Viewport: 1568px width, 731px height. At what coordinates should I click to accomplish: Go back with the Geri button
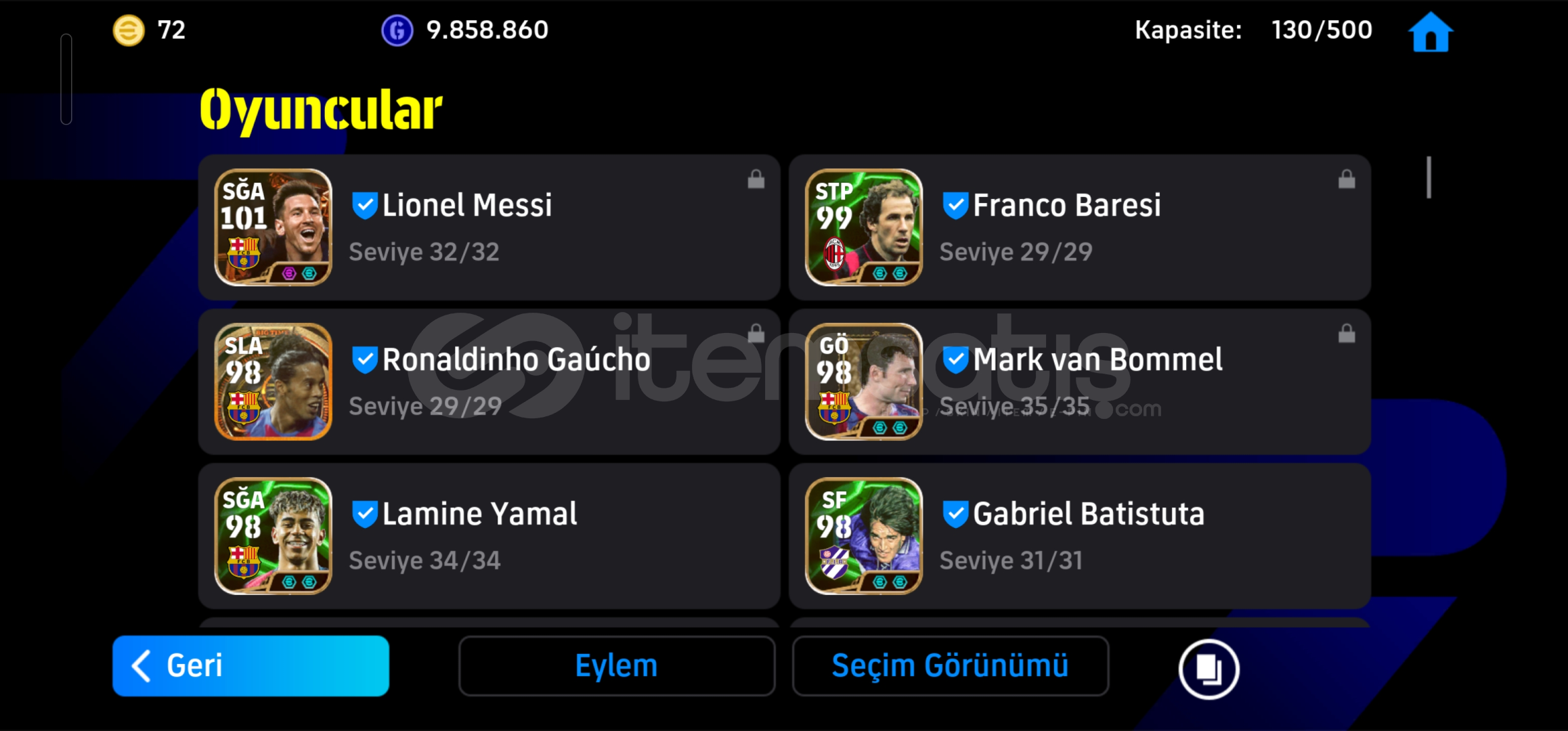[251, 666]
